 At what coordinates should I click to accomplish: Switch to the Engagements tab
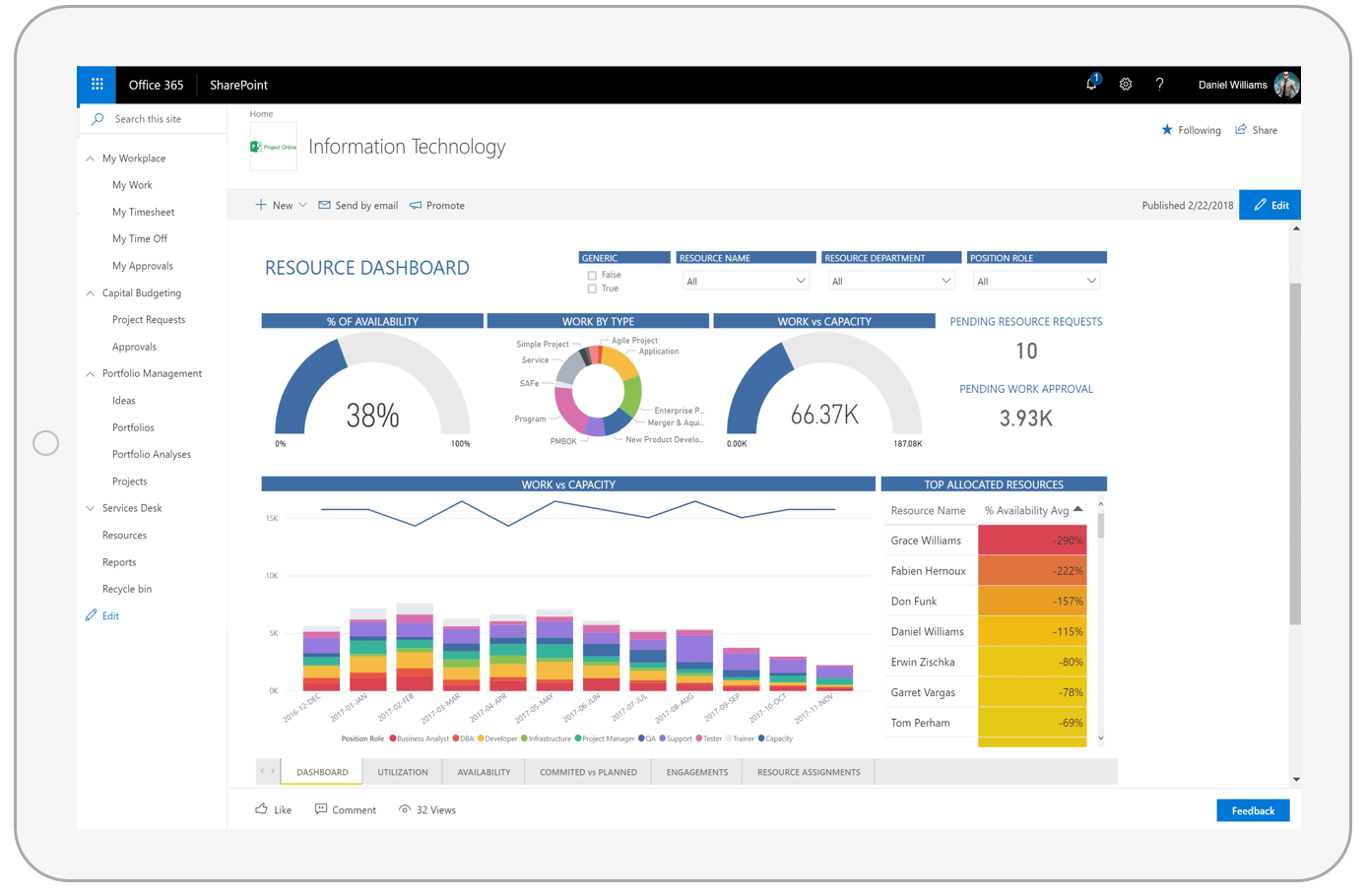point(697,772)
